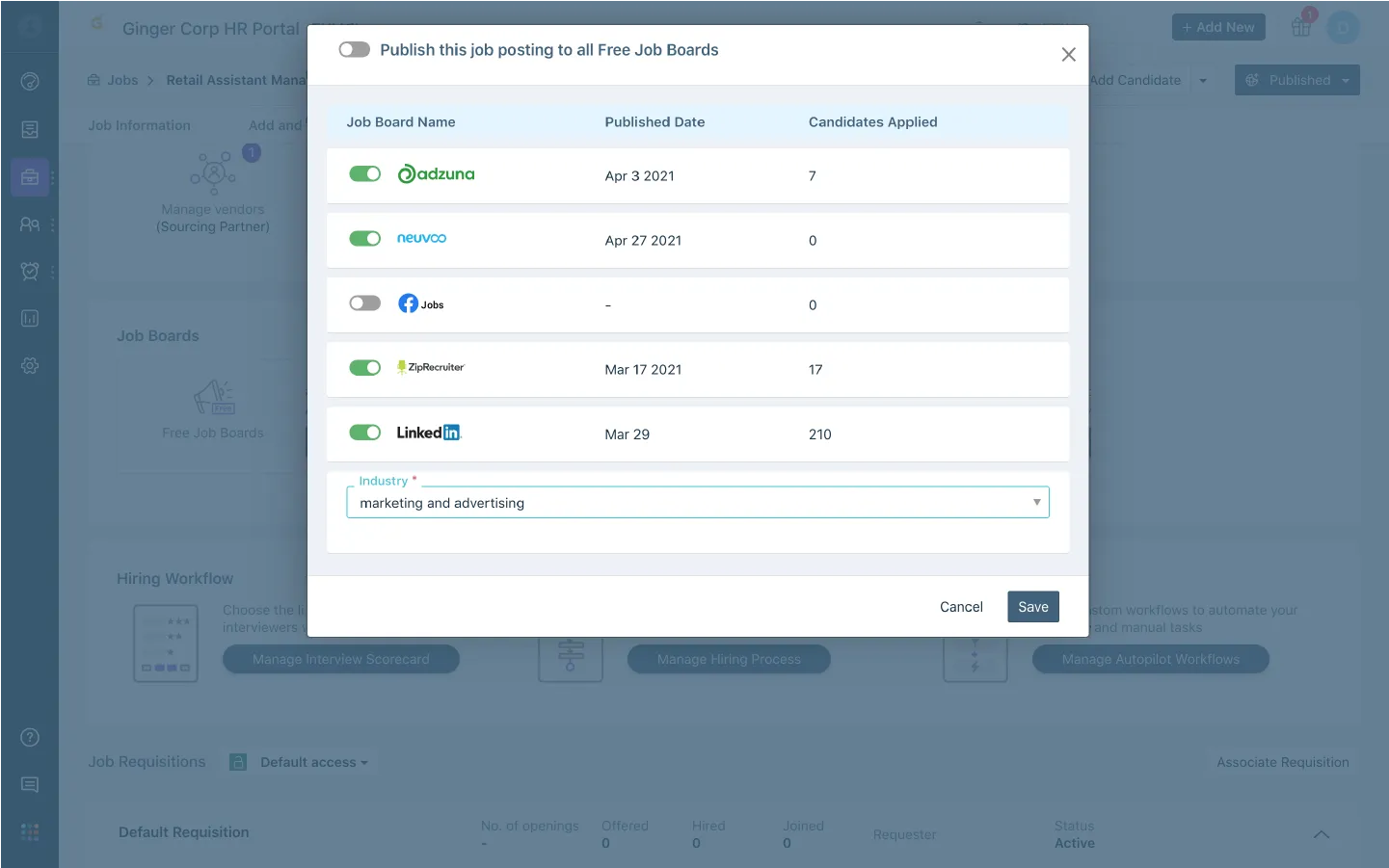Screen dimensions: 1389x868
Task: Enable publishing to all Free Job Boards
Action: pos(354,49)
